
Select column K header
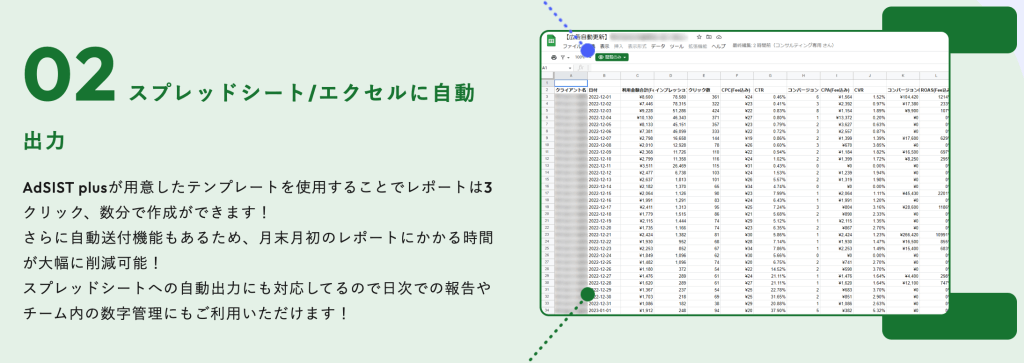click(x=902, y=76)
